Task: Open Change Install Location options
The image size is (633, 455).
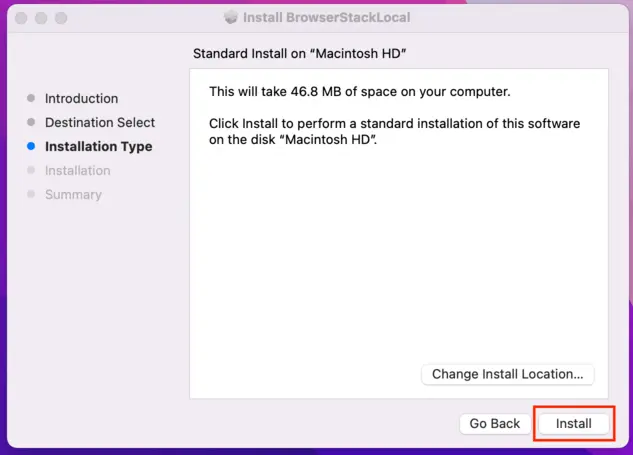Action: 508,374
